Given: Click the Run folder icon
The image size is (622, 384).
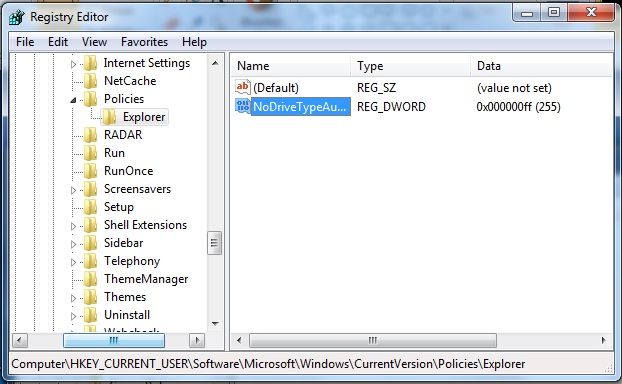Looking at the screenshot, I should tap(91, 153).
